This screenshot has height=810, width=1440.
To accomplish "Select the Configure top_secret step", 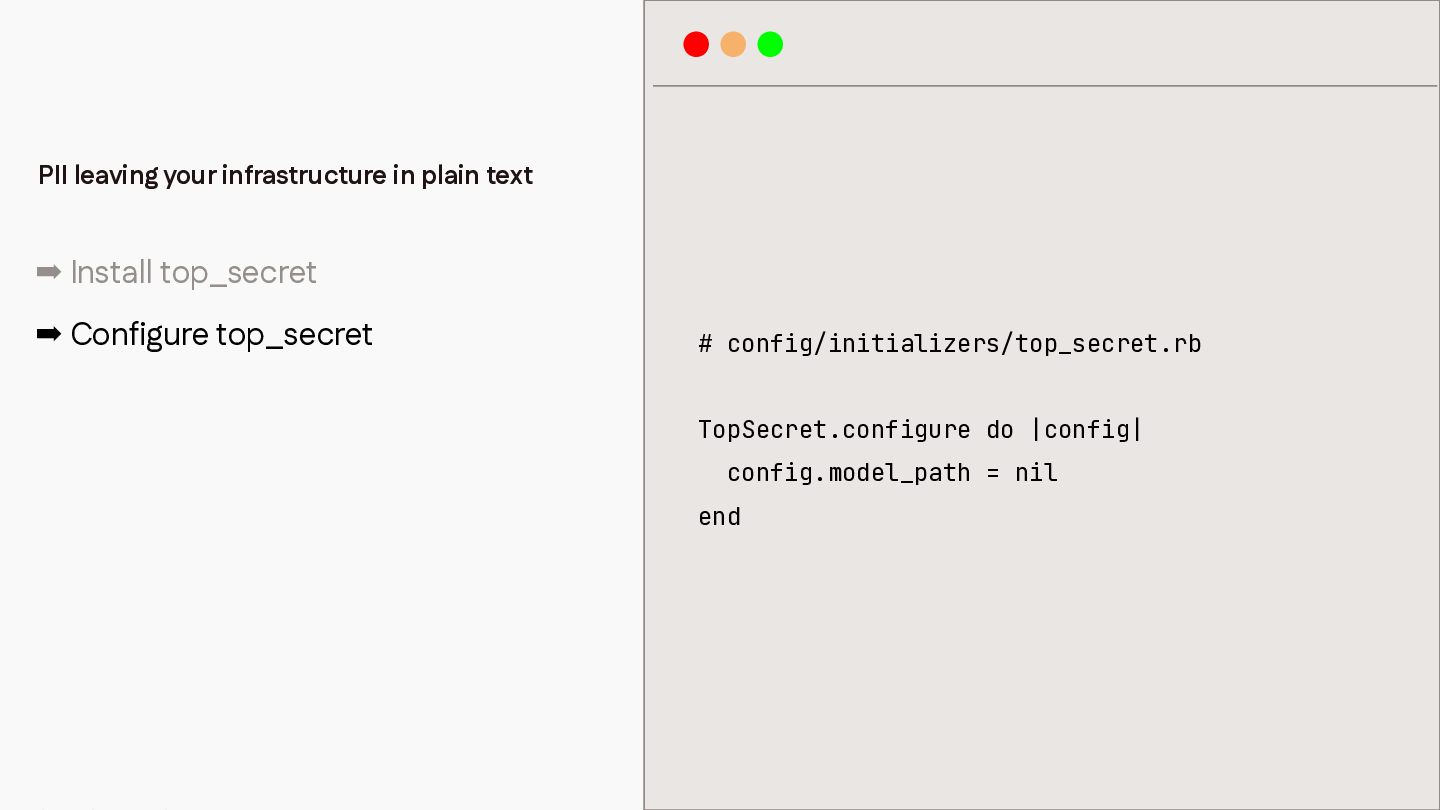I will click(205, 334).
